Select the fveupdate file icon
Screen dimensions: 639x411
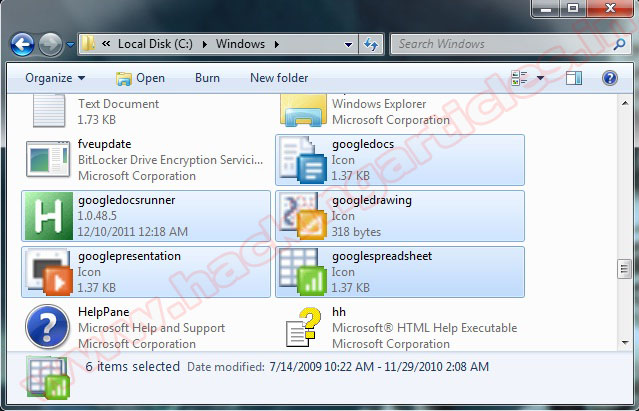[x=48, y=159]
